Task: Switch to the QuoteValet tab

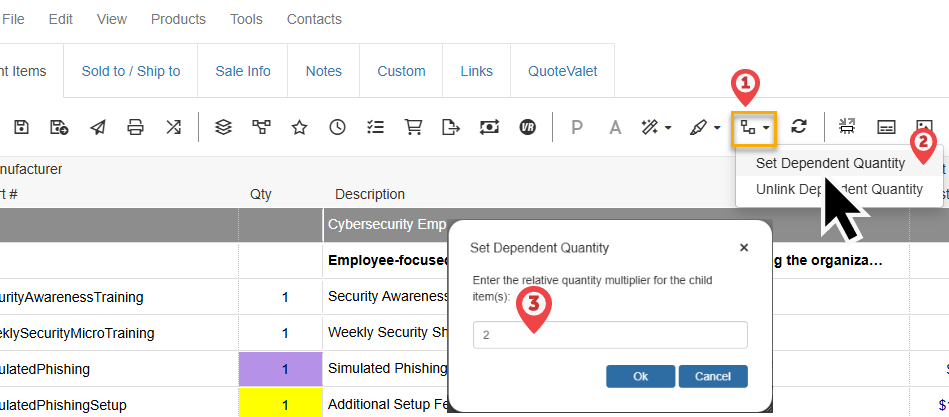Action: pyautogui.click(x=563, y=71)
